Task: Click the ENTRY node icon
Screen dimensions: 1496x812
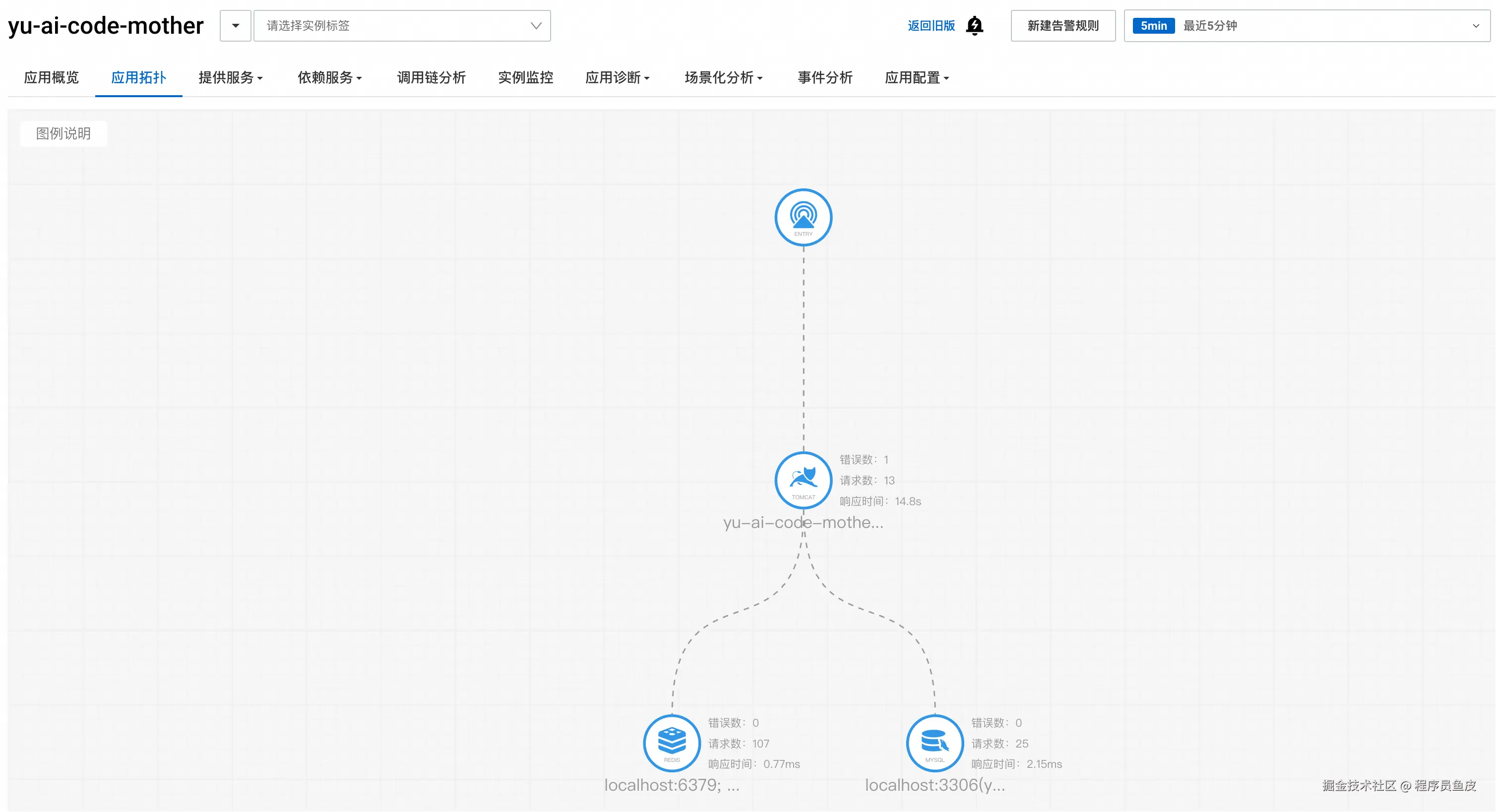Action: [x=803, y=218]
